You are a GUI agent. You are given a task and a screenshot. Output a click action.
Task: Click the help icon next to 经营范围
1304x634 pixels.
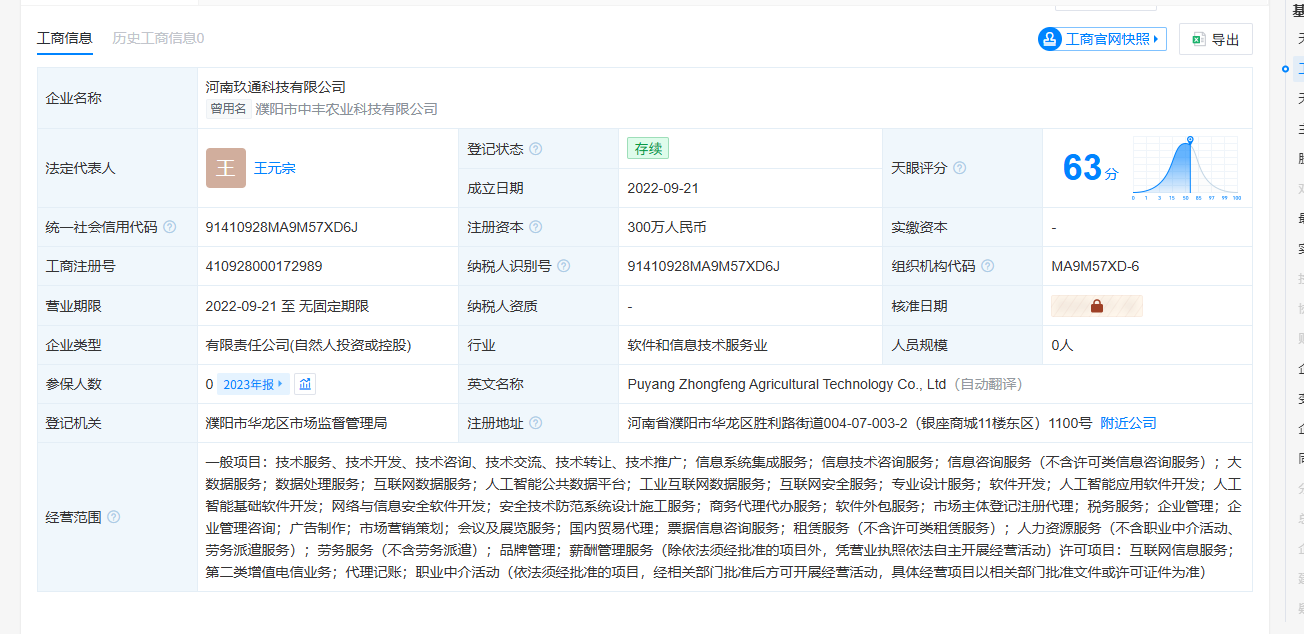coord(114,517)
